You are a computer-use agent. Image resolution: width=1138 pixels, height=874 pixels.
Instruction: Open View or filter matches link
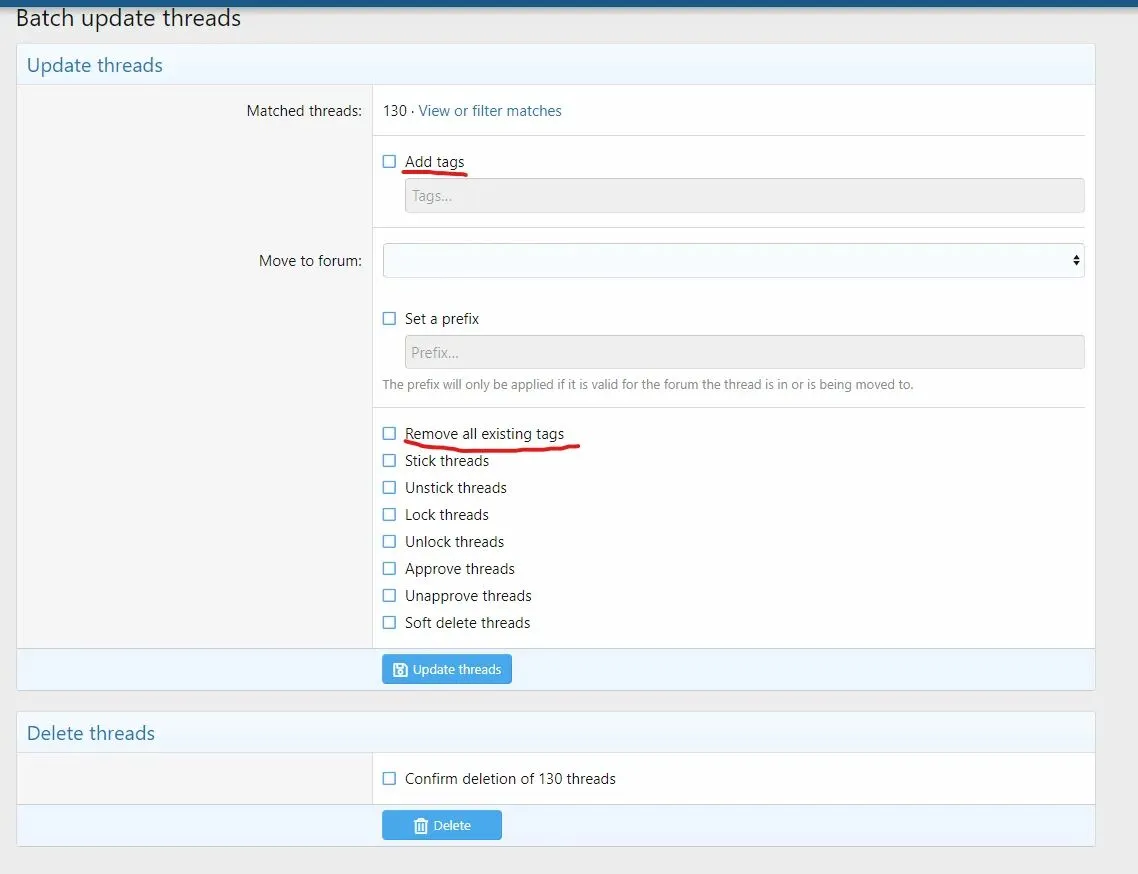(x=490, y=111)
